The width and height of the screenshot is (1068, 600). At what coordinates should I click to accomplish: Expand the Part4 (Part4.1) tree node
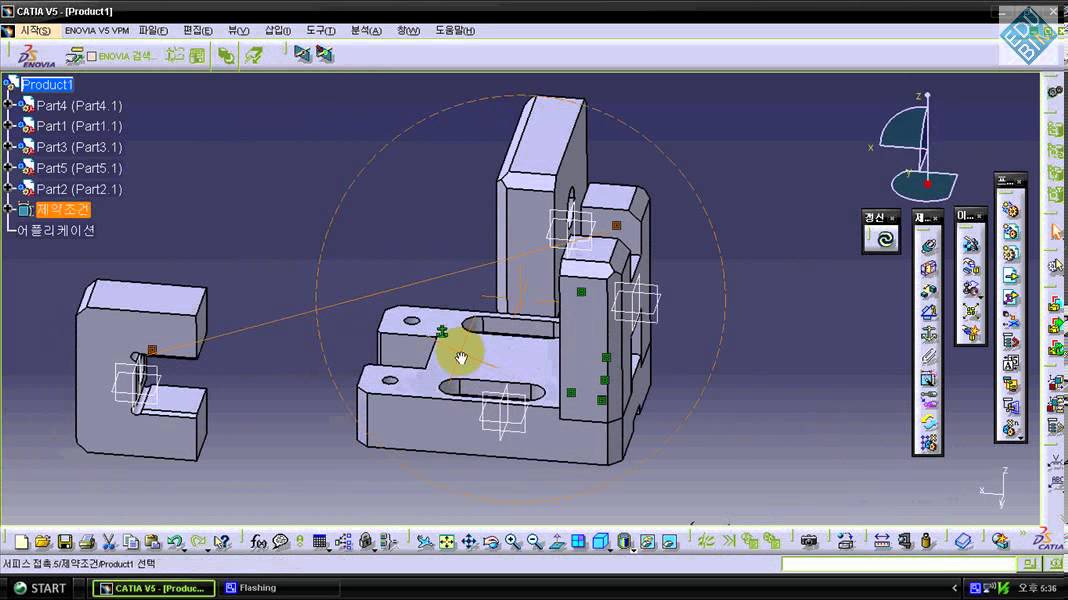point(8,104)
